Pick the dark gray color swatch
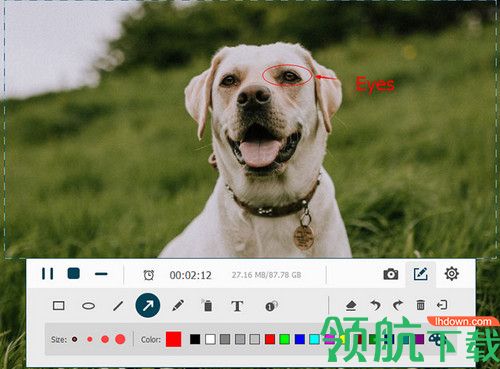500x369 pixels. click(x=225, y=339)
